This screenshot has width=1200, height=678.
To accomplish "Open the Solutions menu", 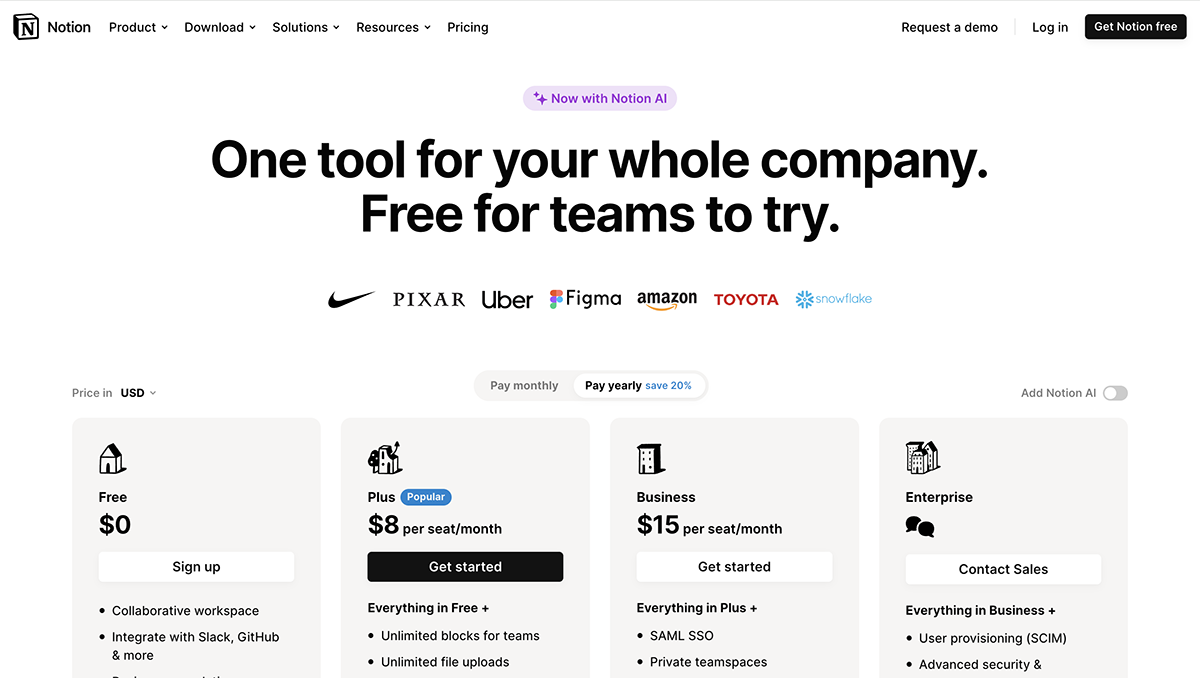I will coord(305,27).
